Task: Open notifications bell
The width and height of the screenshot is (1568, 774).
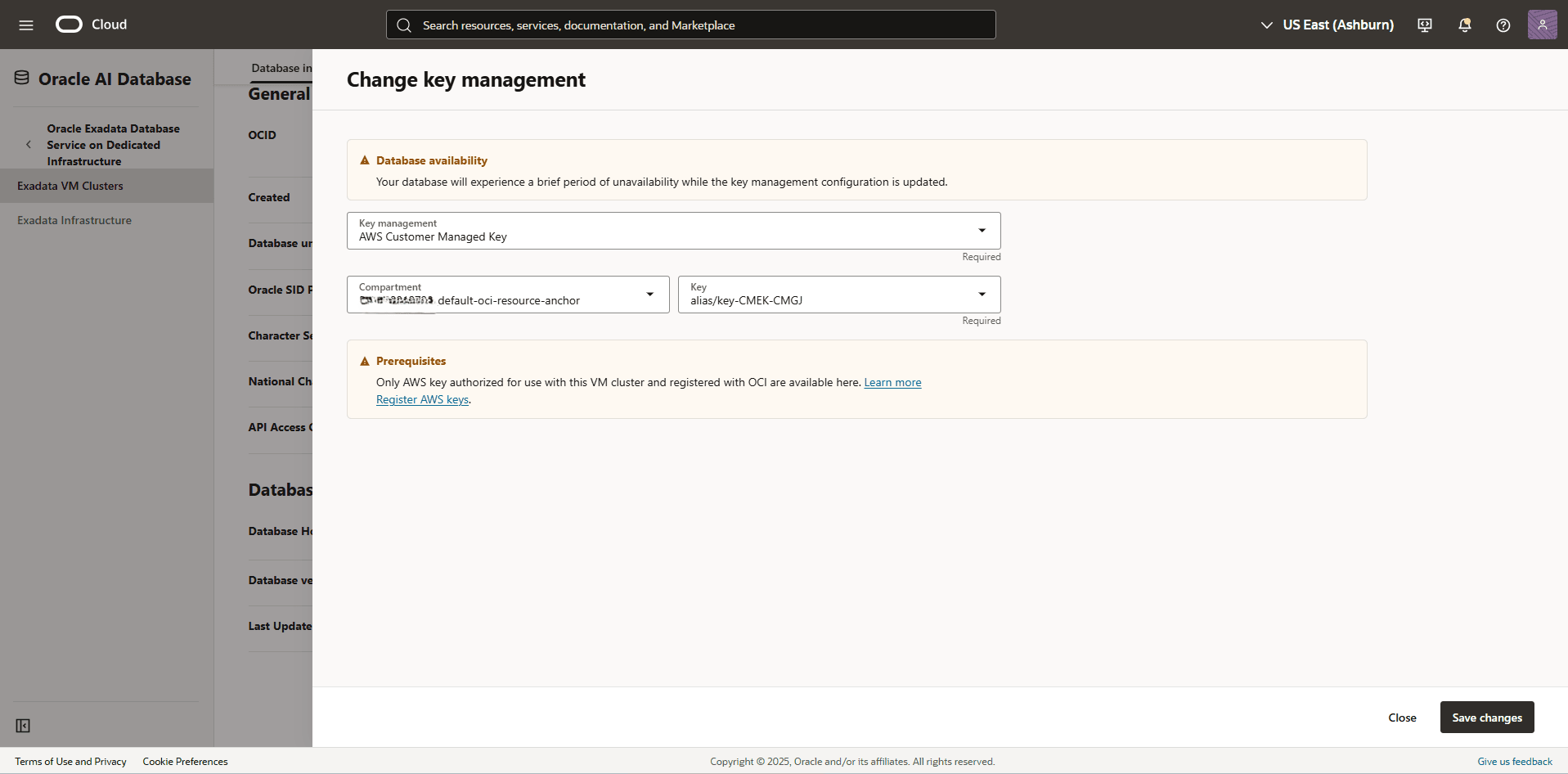Action: (1463, 25)
